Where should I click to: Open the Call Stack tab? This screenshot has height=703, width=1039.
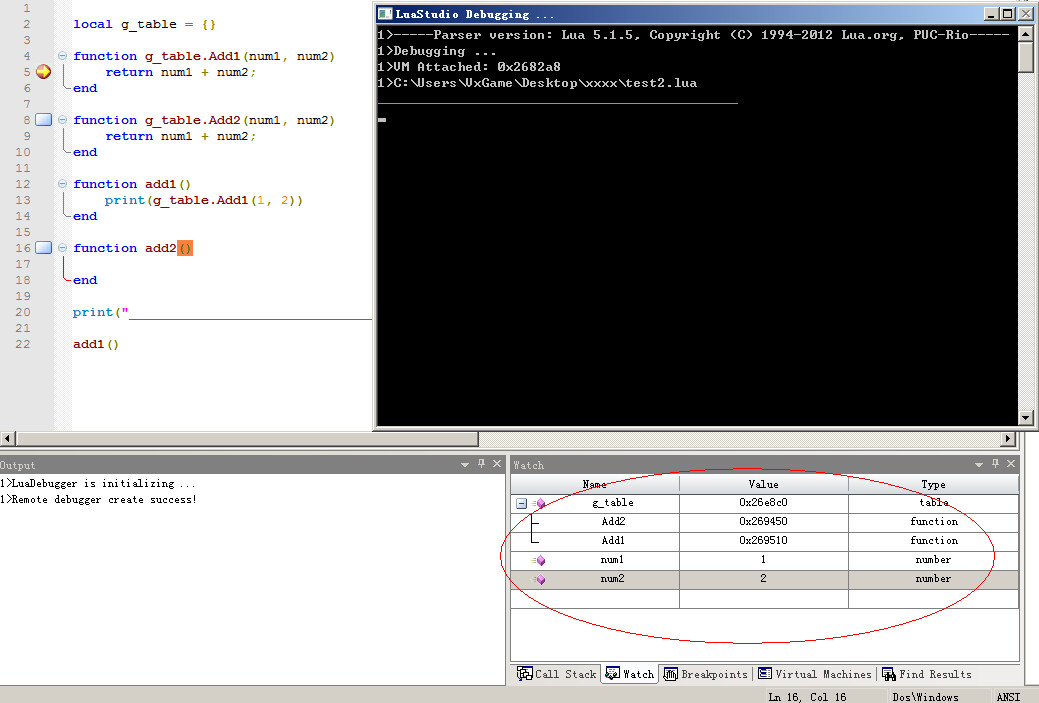pos(557,674)
